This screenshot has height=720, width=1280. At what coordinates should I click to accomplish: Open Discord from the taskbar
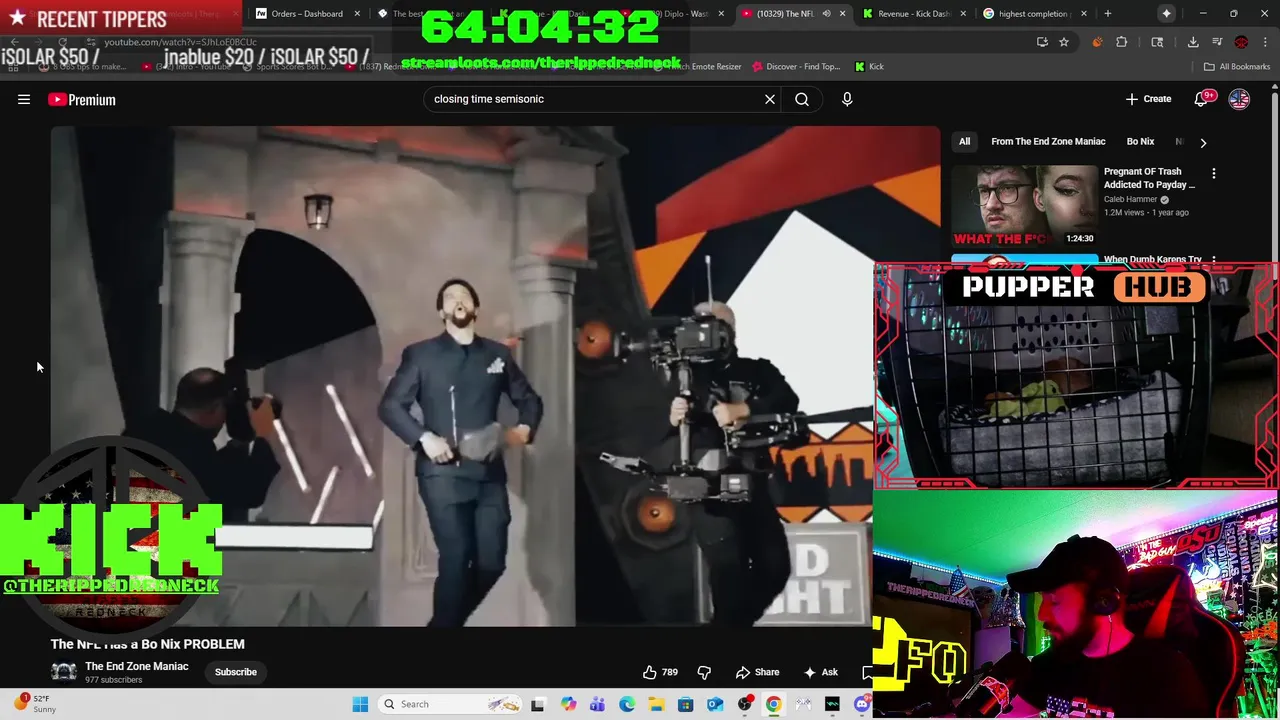tap(862, 704)
